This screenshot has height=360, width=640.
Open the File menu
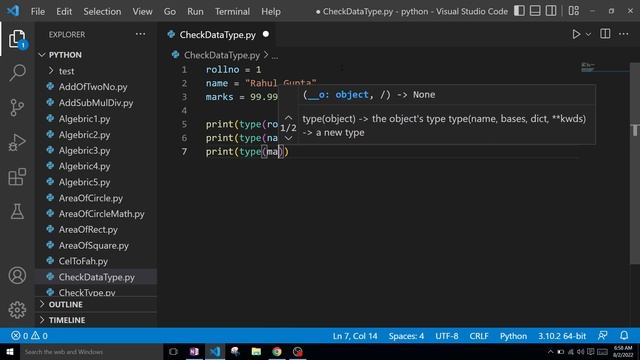[x=38, y=11]
